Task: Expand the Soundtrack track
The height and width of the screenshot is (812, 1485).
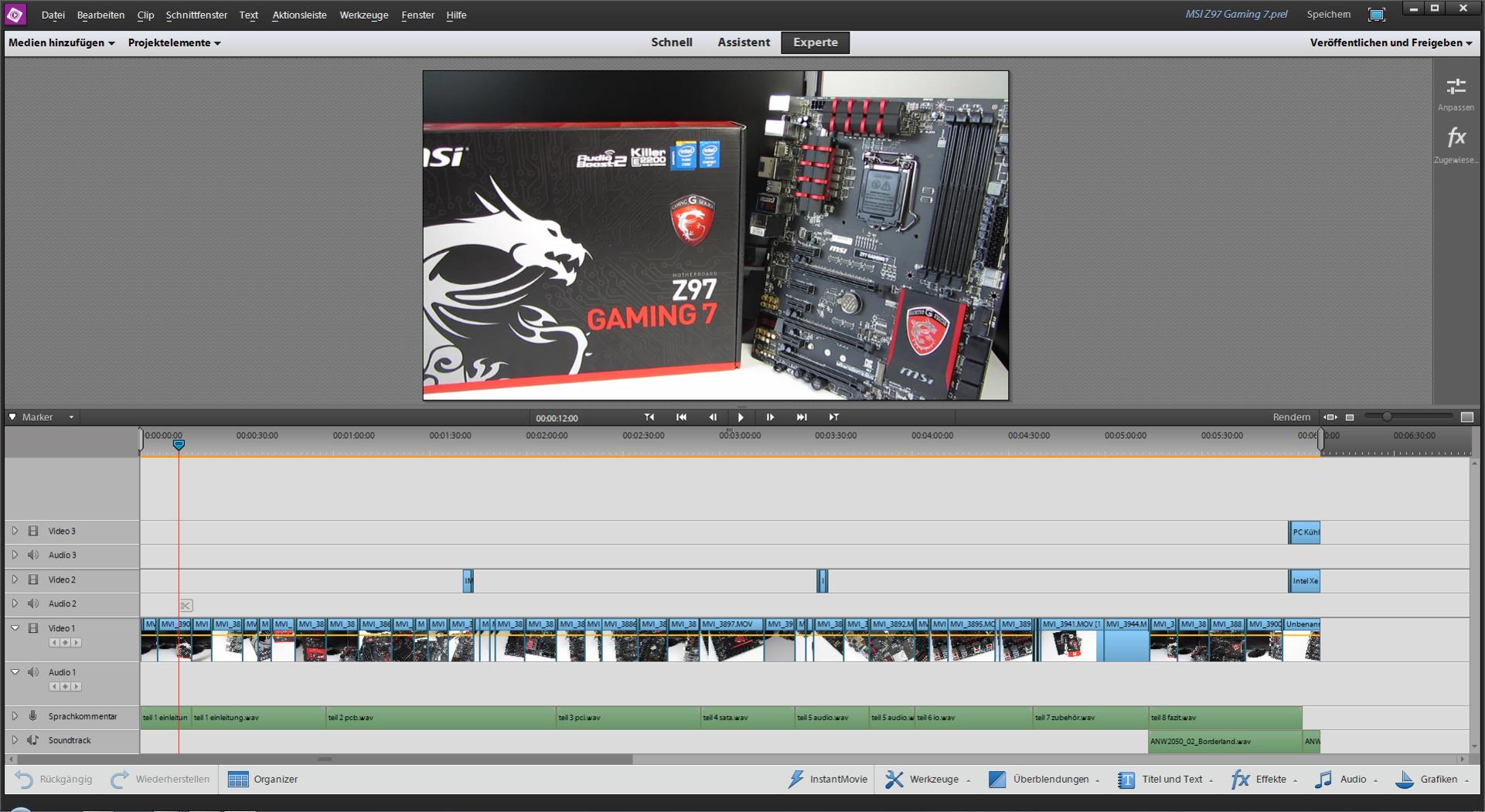Action: (x=15, y=740)
